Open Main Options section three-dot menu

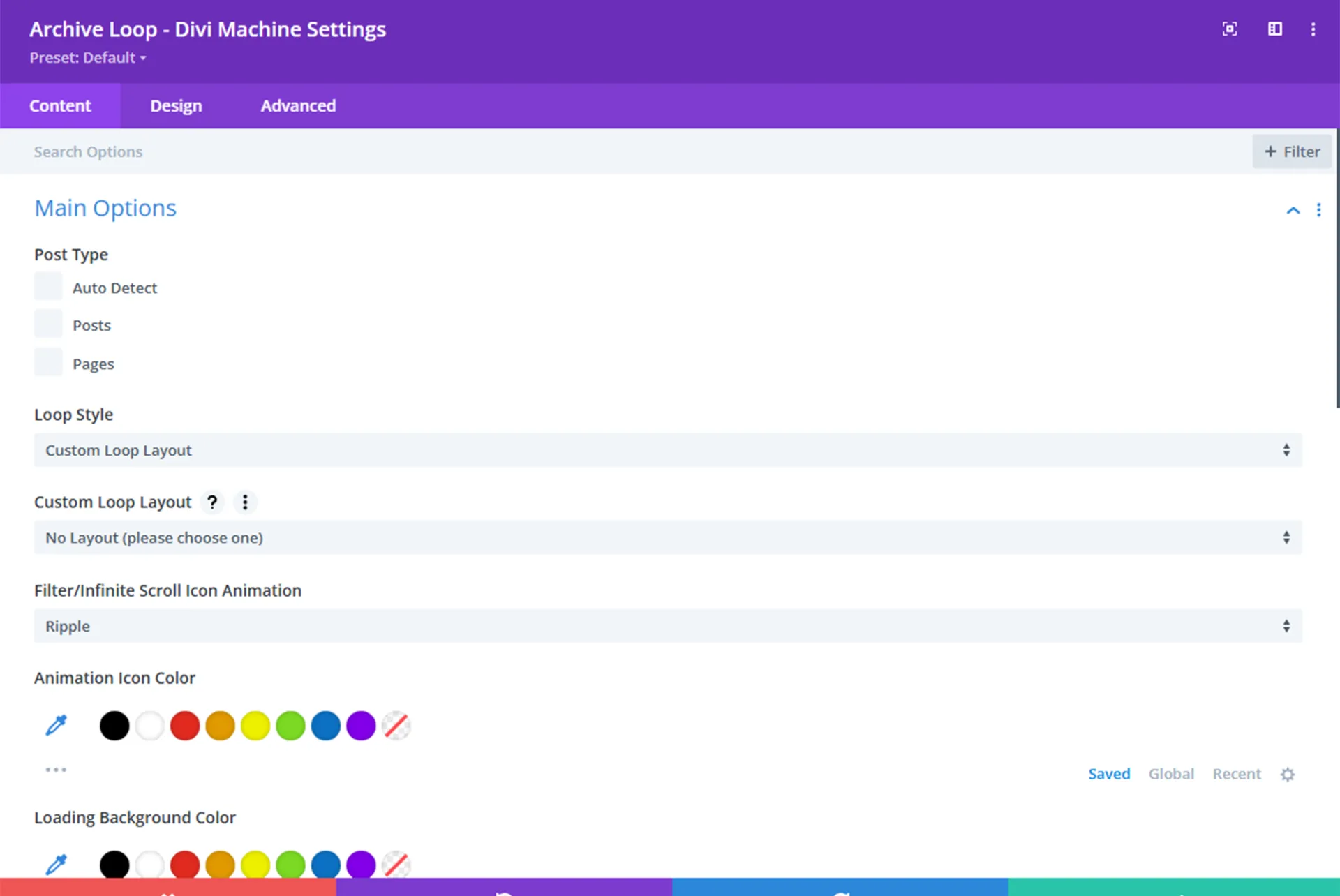[1318, 210]
